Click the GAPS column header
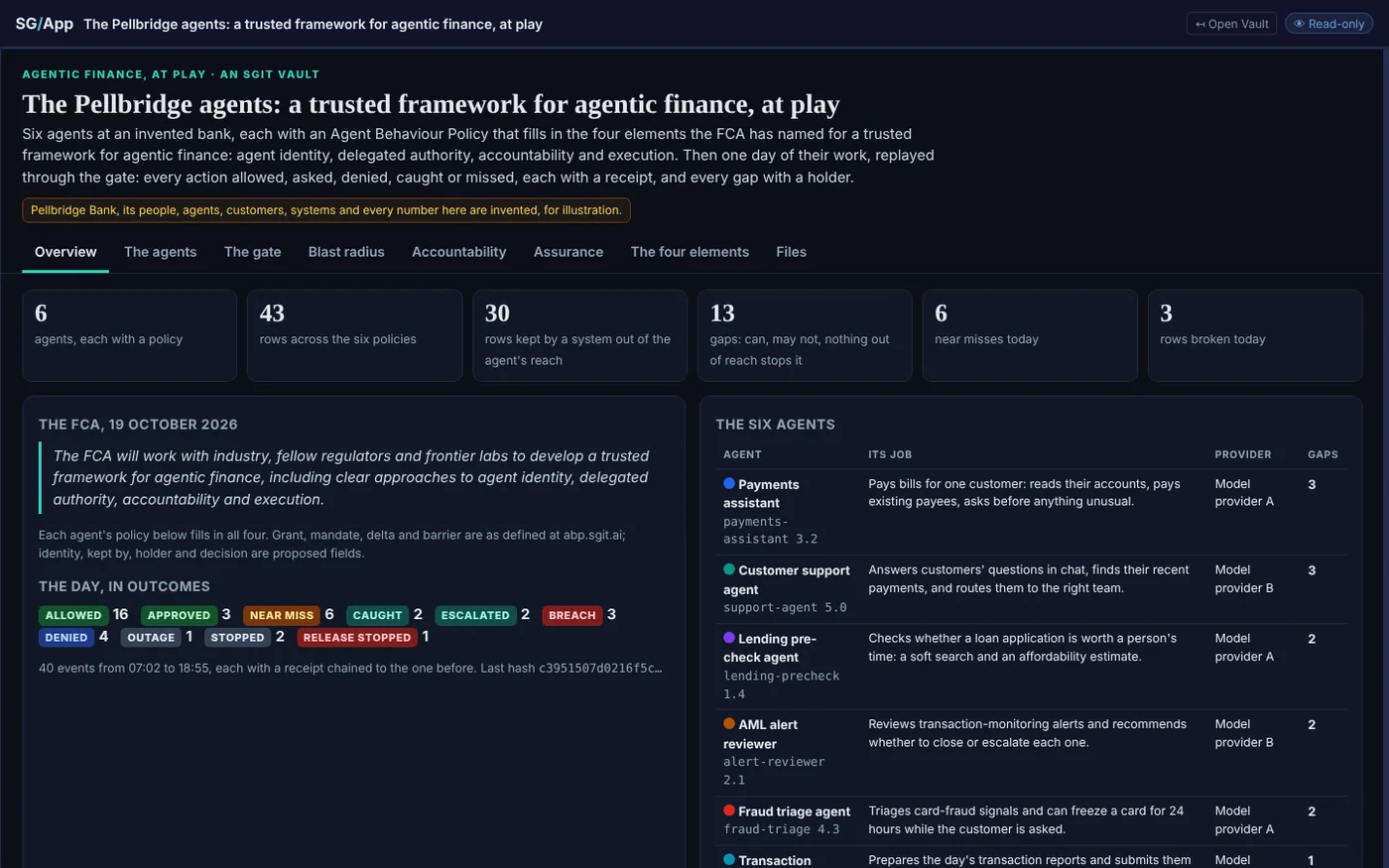1389x868 pixels. pos(1323,454)
